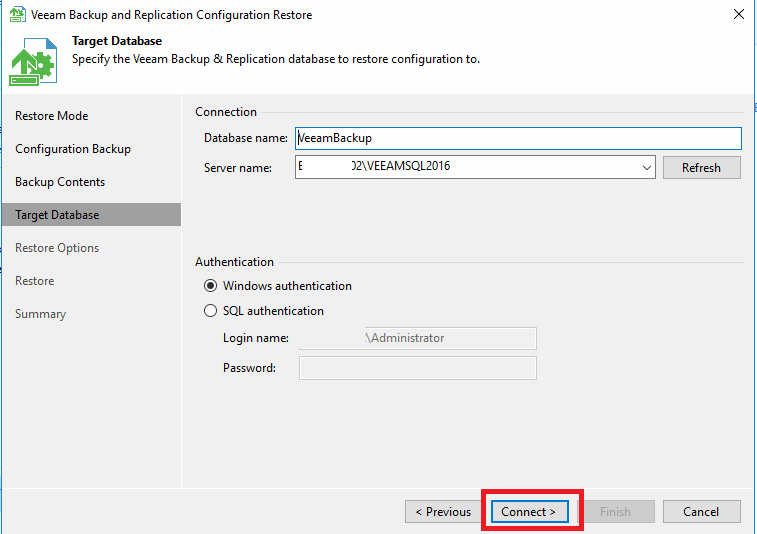
Task: Click the 'Login name:' label
Action: tap(256, 338)
